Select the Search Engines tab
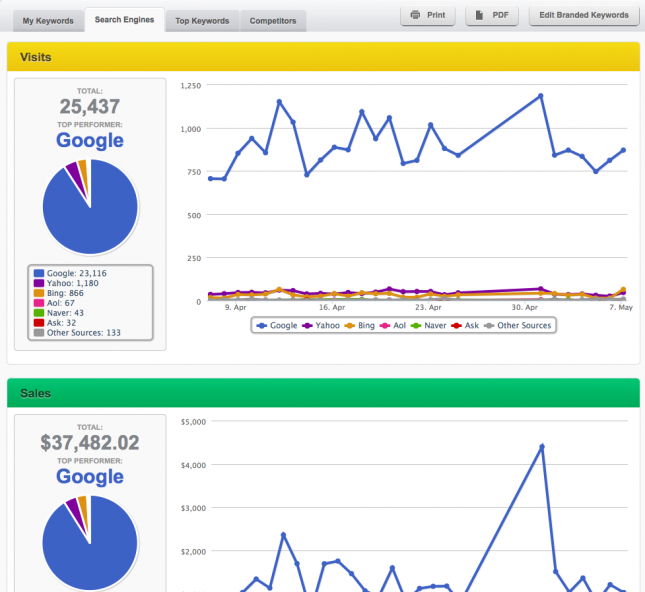Image resolution: width=645 pixels, height=592 pixels. pos(124,20)
